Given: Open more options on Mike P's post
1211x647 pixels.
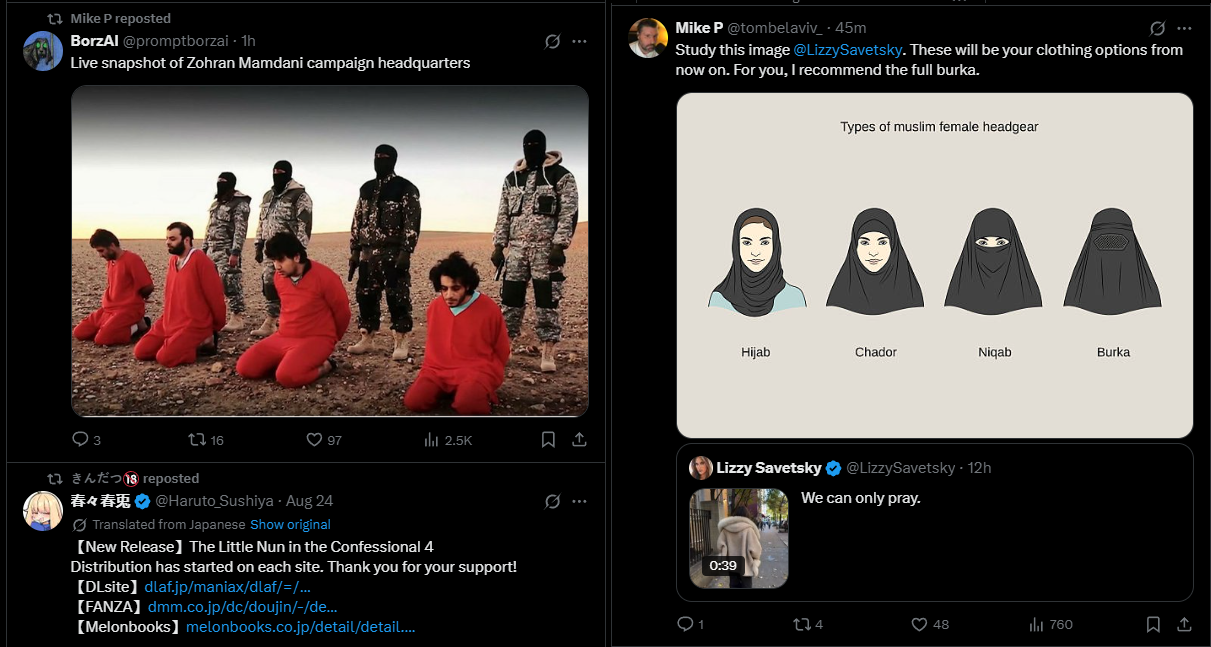Looking at the screenshot, I should pos(1184,28).
